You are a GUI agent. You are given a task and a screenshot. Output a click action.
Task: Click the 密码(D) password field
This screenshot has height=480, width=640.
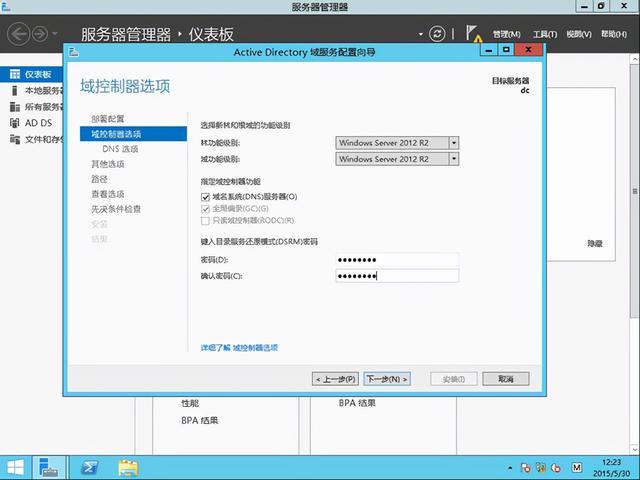click(397, 260)
